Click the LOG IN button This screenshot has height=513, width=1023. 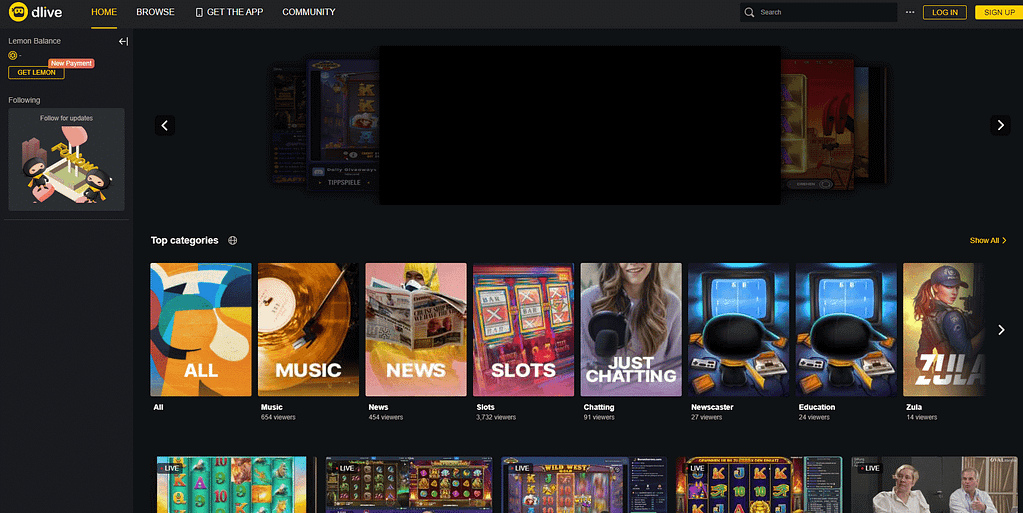pos(945,12)
